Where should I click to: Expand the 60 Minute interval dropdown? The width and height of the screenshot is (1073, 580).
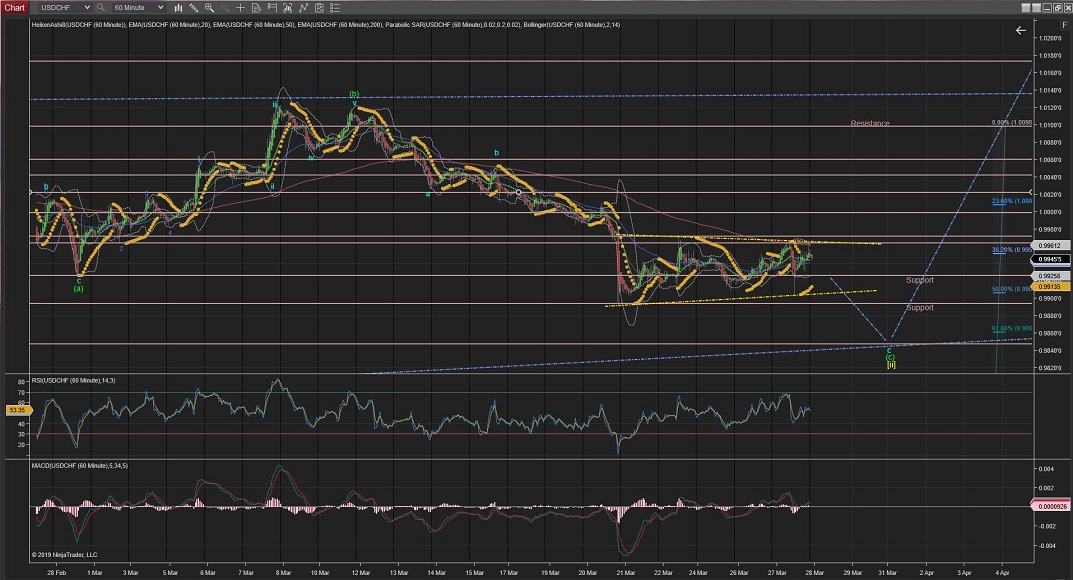click(x=160, y=7)
